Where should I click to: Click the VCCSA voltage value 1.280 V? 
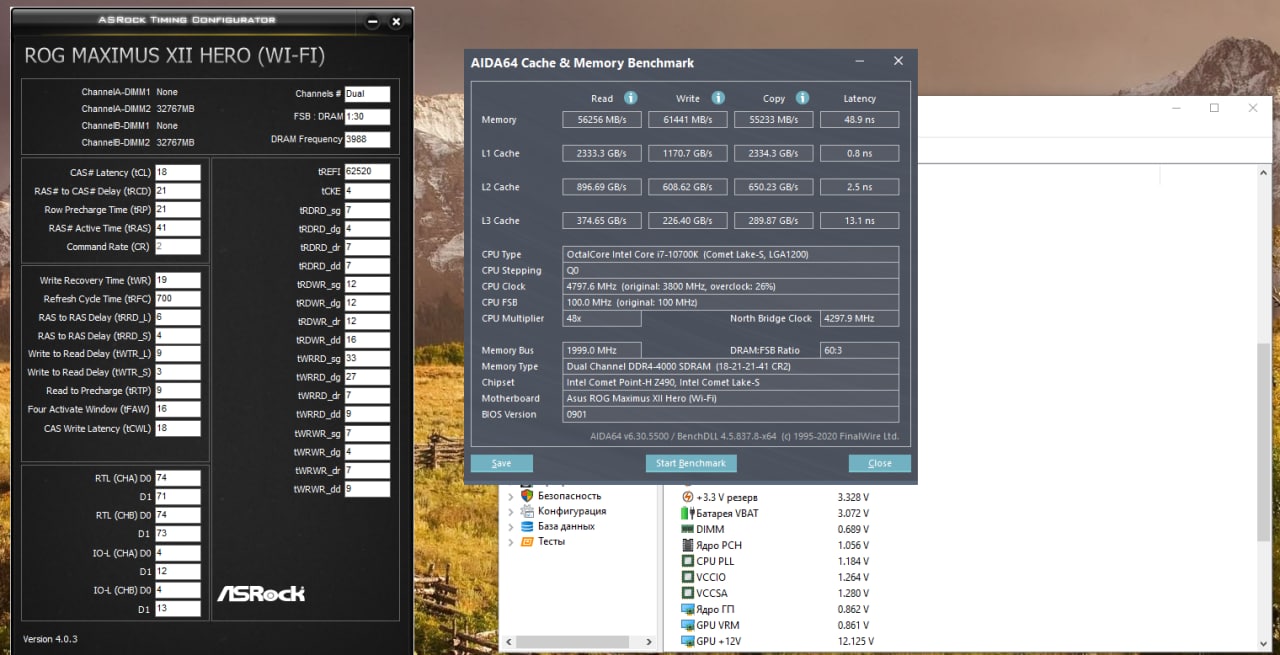[x=853, y=593]
